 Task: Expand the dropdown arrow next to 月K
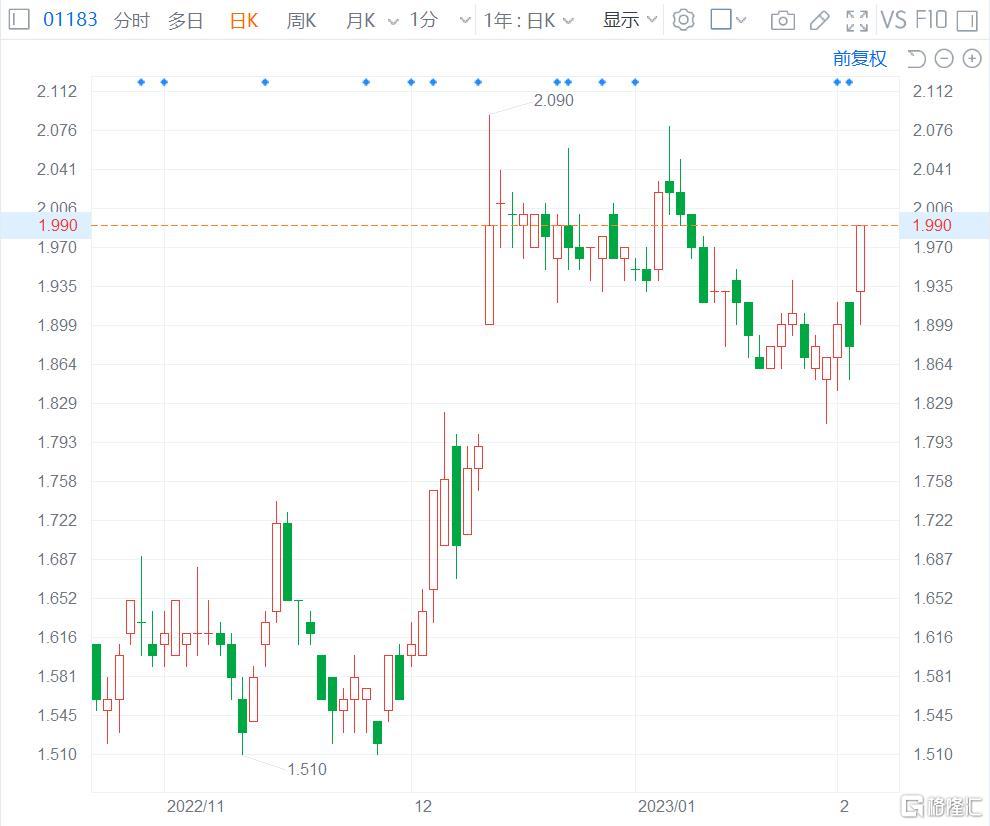click(x=393, y=21)
